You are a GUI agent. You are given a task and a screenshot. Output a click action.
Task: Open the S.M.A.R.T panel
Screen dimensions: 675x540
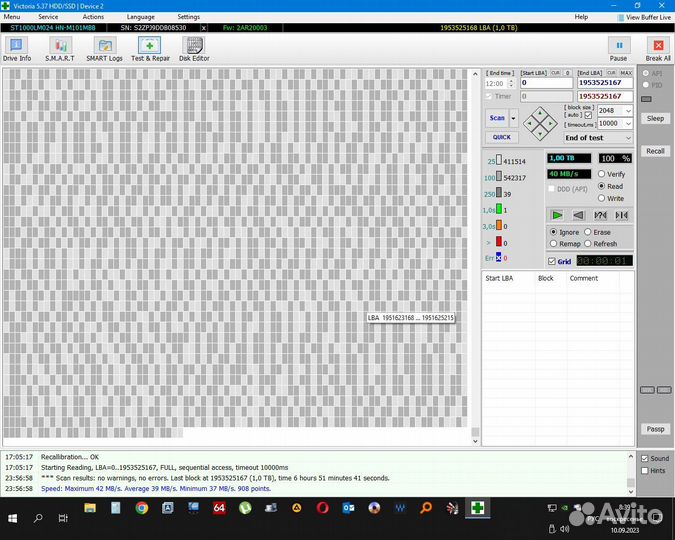(x=60, y=50)
